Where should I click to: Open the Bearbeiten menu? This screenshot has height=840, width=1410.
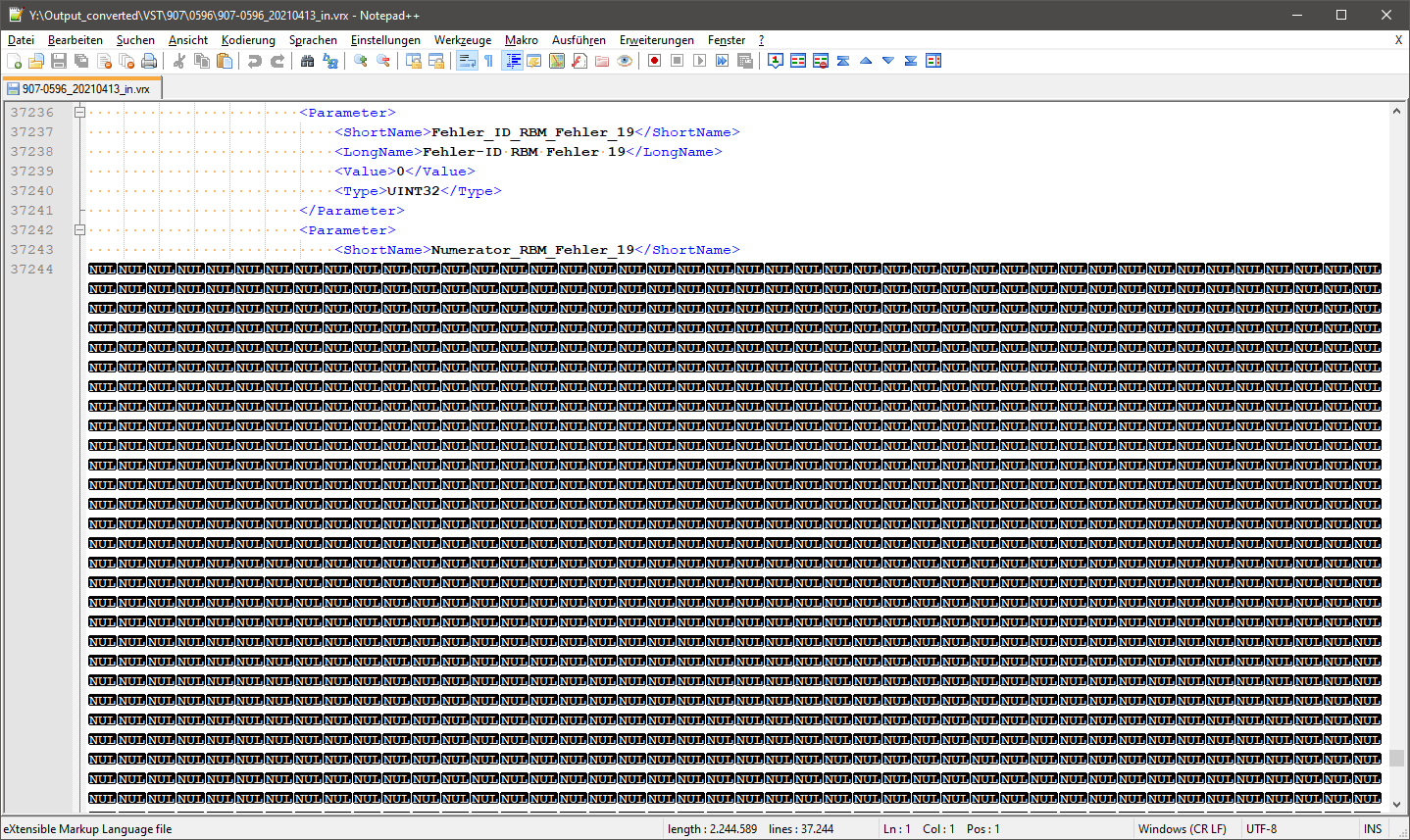click(76, 40)
